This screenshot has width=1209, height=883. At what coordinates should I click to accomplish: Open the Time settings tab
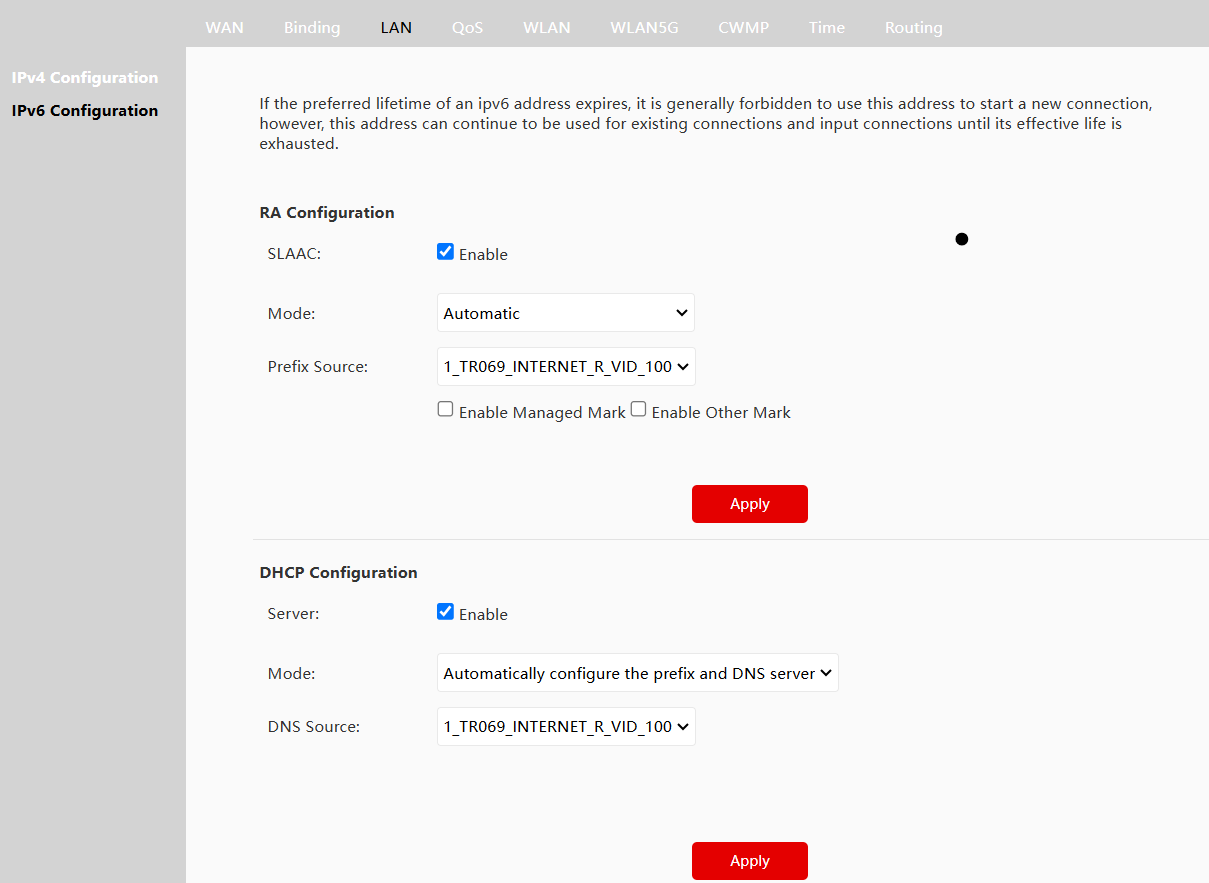click(827, 27)
